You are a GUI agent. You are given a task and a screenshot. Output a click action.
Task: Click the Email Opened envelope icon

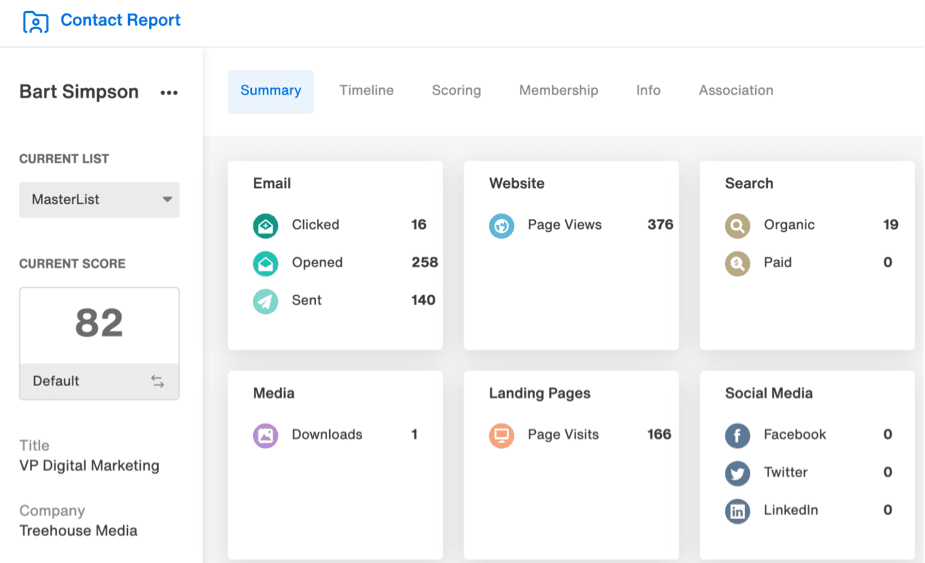265,263
